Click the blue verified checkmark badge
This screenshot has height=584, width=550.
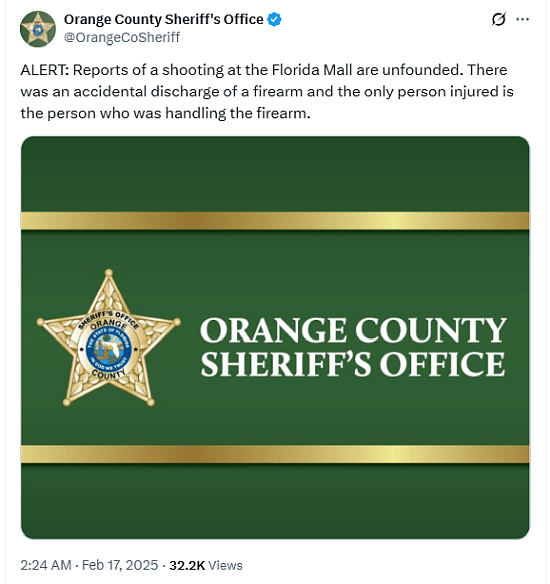[275, 19]
